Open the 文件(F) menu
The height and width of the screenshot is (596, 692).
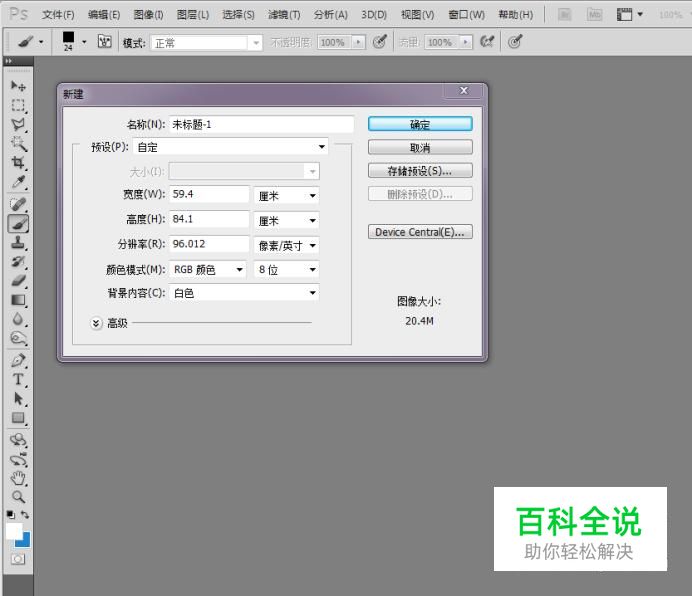[58, 15]
